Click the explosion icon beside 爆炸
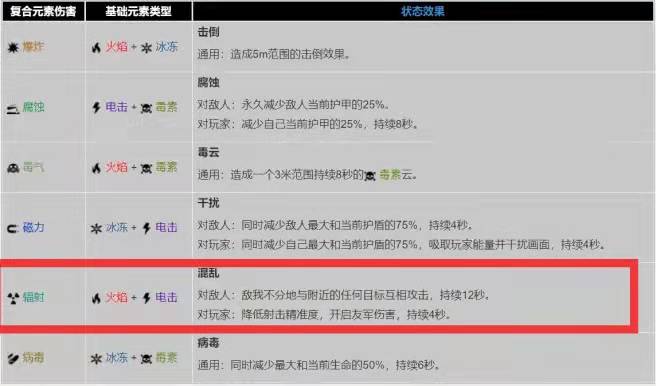Image resolution: width=656 pixels, height=386 pixels. (x=13, y=47)
